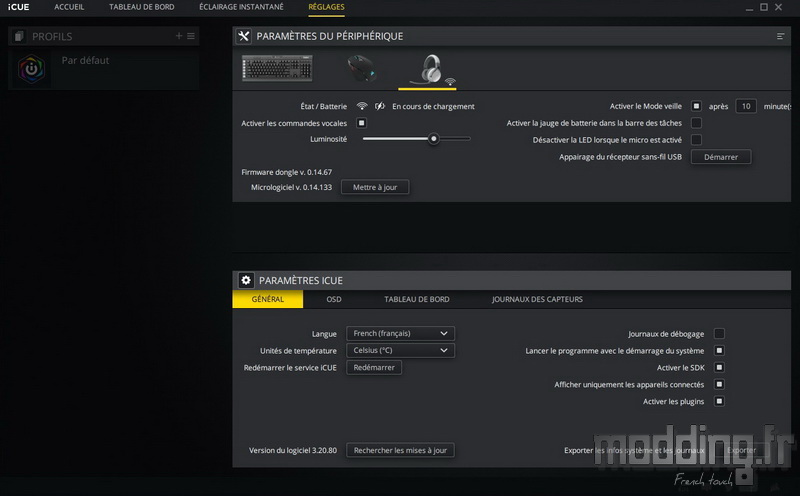Click Micrologiciel v. 0.14.133 label
This screenshot has width=800, height=496.
291,187
